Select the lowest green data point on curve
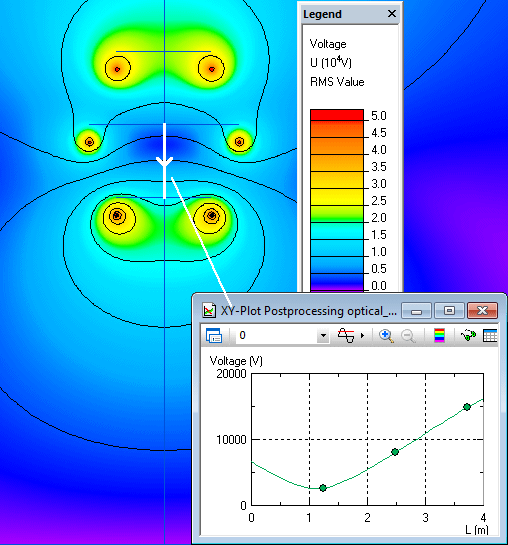 tap(323, 488)
